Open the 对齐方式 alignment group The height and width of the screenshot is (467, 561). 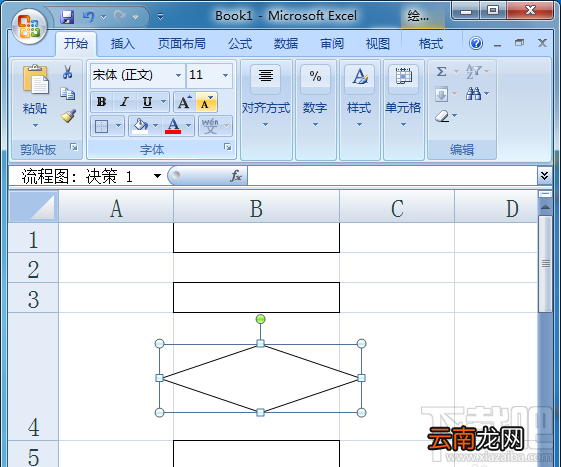click(266, 110)
